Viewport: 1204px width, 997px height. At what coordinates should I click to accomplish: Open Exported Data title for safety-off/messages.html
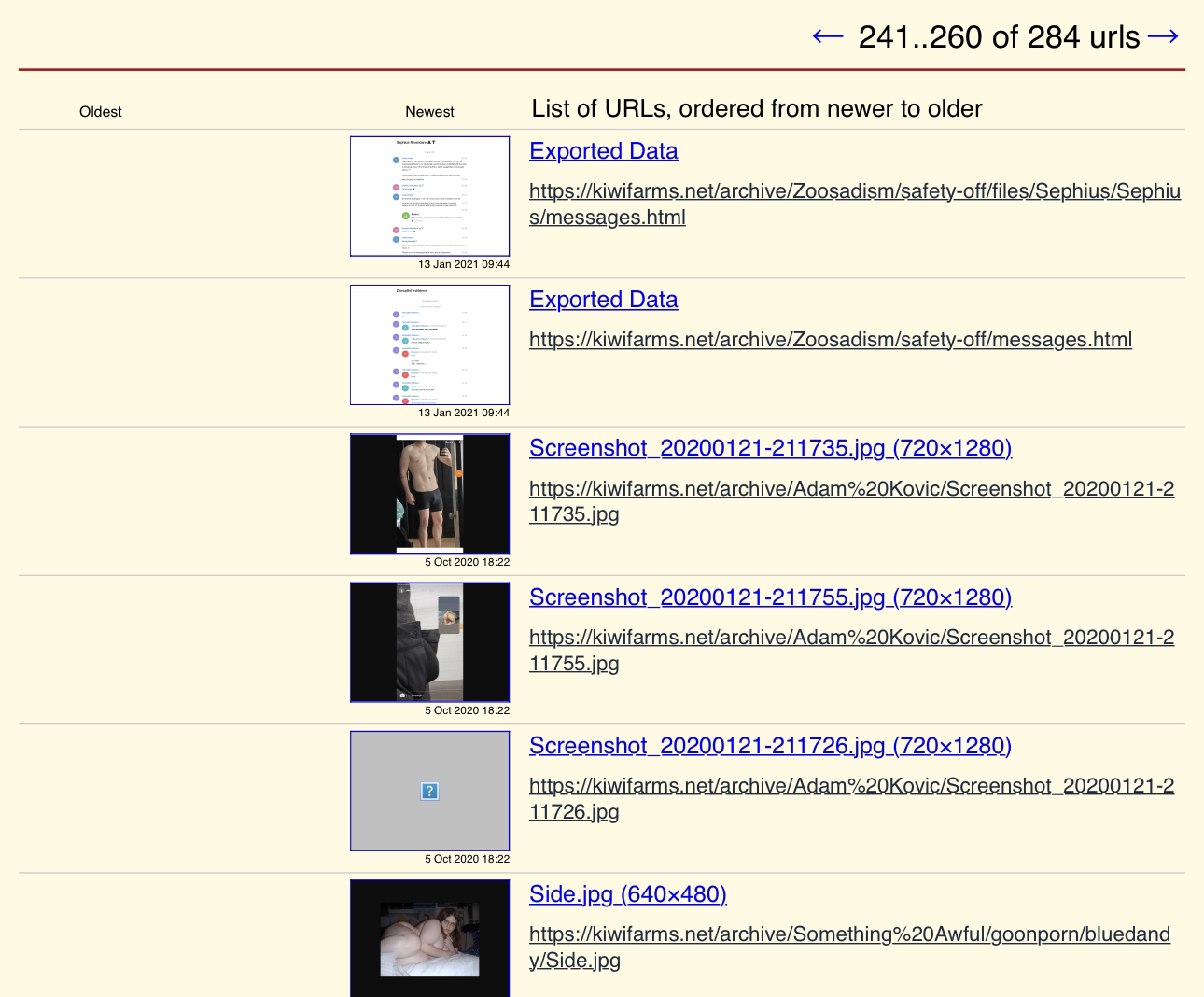[603, 300]
